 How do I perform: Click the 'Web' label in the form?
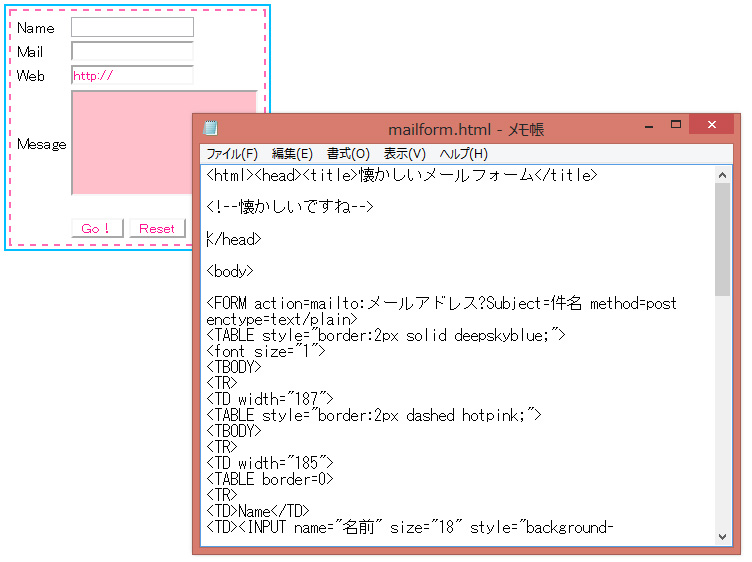coord(30,75)
